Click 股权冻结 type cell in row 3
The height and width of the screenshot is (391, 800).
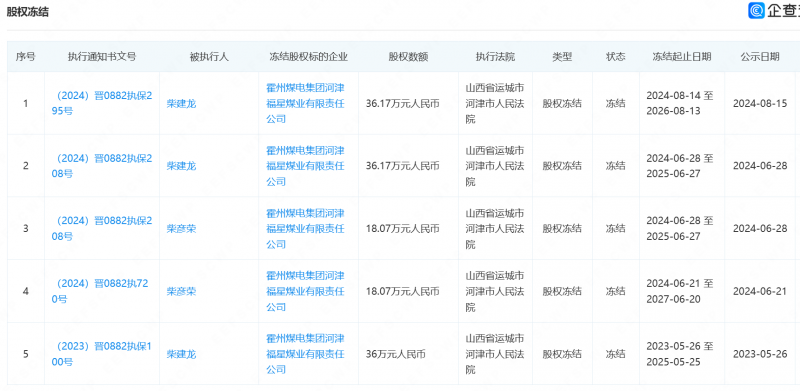[562, 229]
